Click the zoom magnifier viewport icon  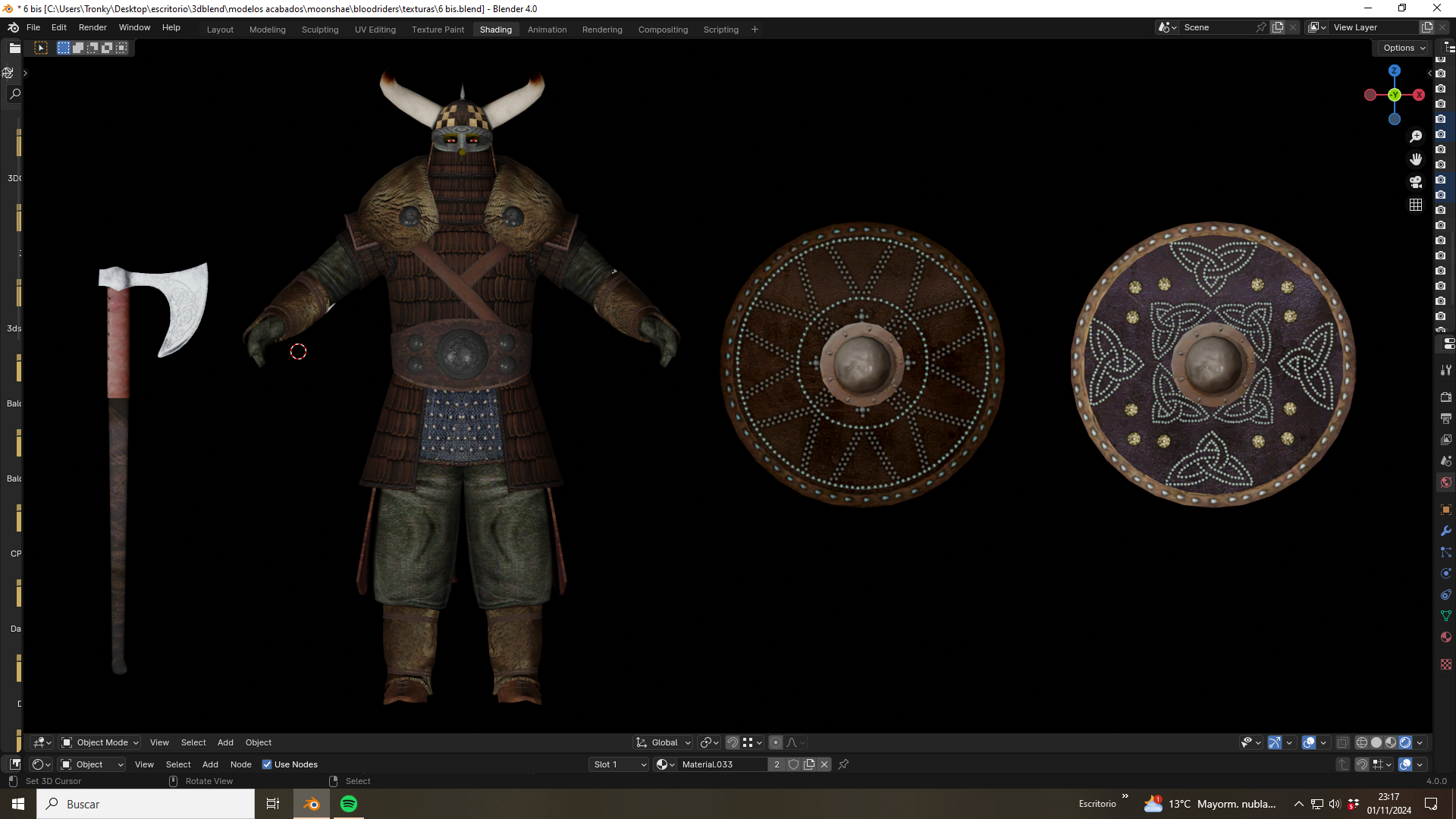(1415, 136)
